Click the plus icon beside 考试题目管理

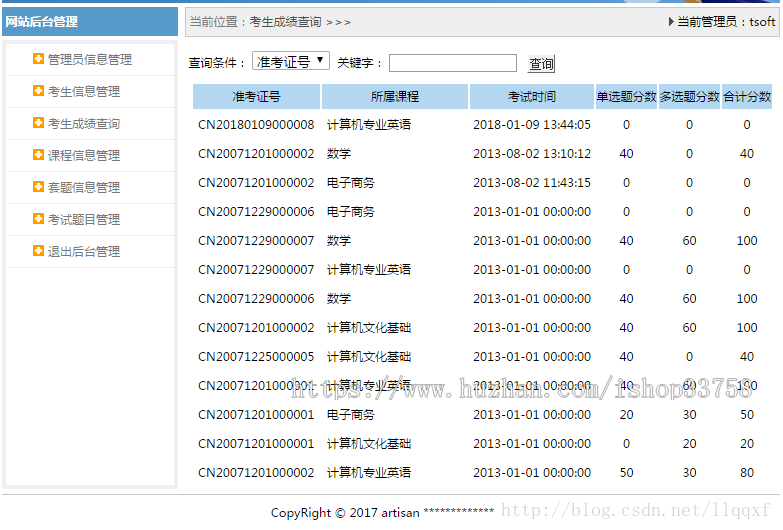[38, 219]
